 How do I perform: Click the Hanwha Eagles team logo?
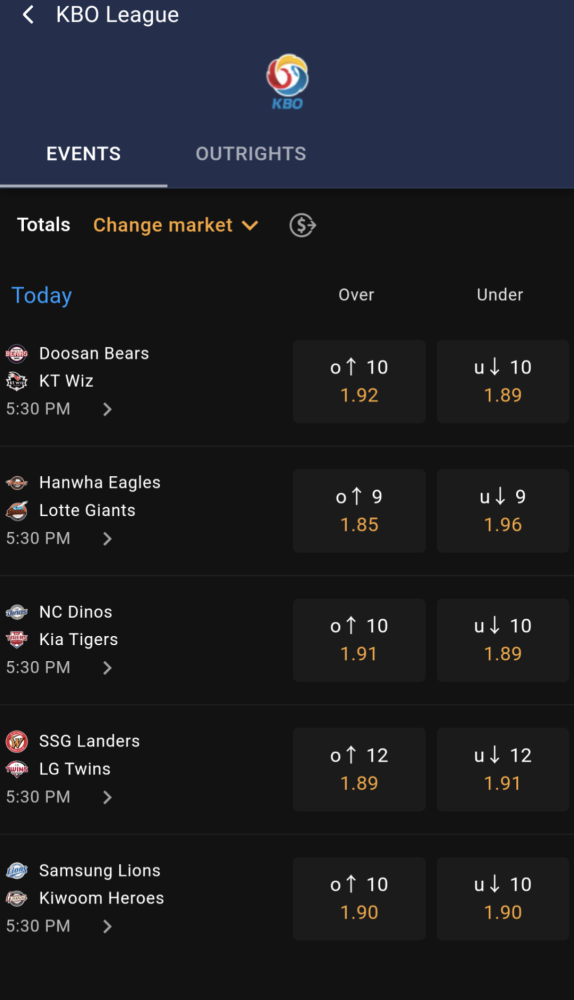tap(17, 483)
